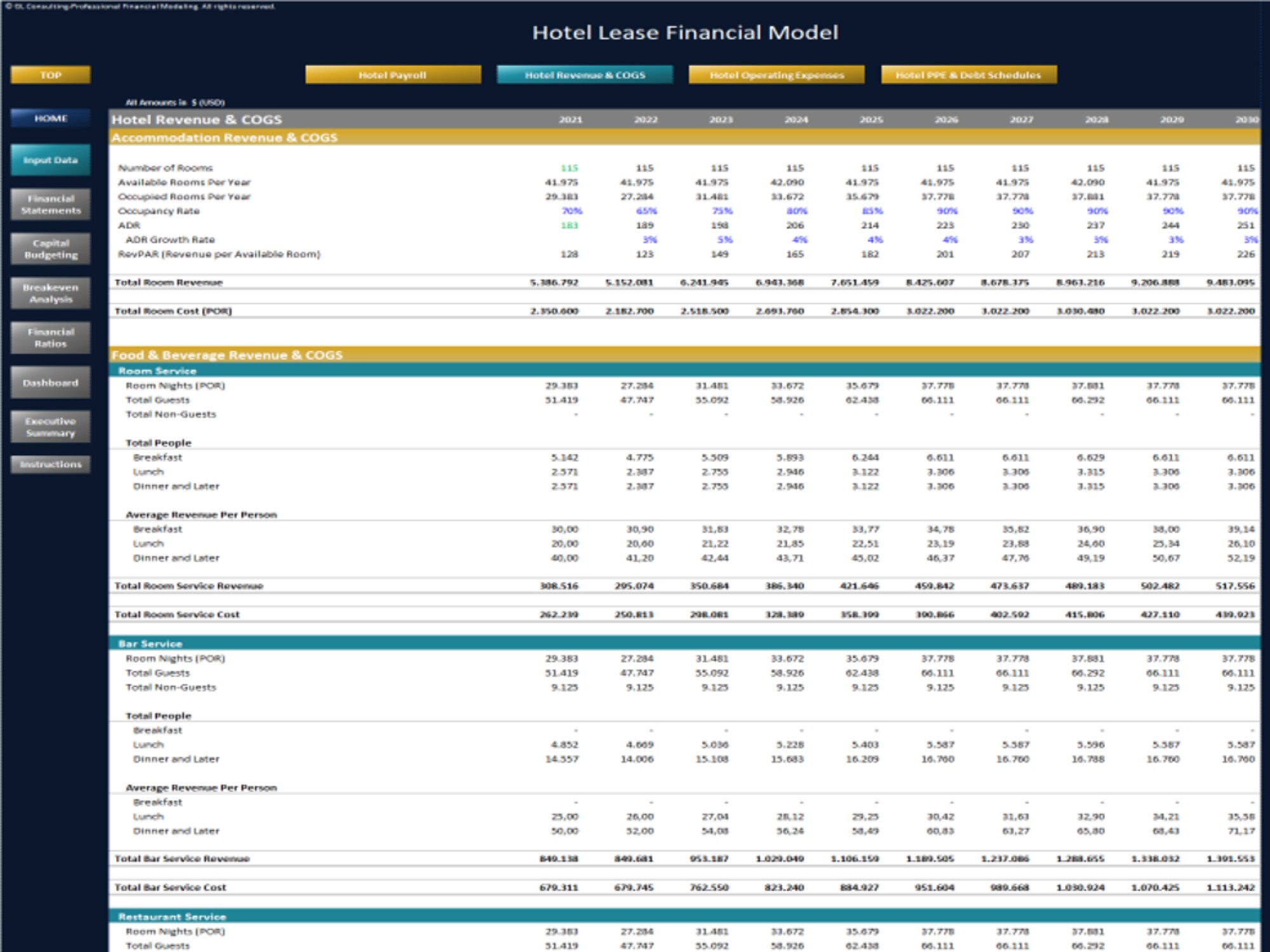Click the Bar Service section header
This screenshot has width=1270, height=952.
click(222, 643)
